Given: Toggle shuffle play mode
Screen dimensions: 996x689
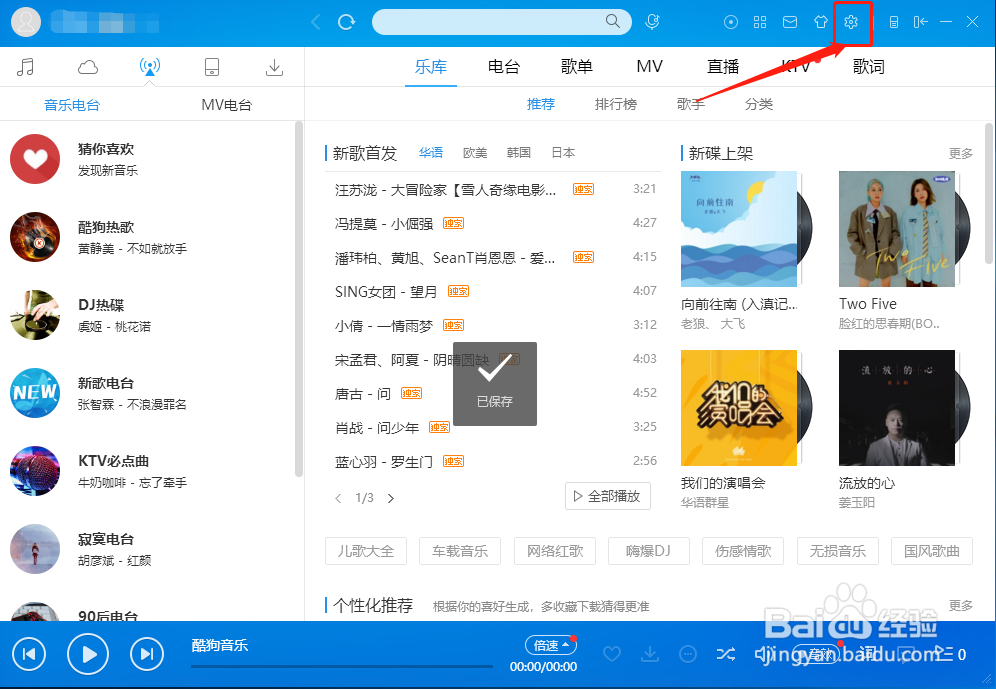Looking at the screenshot, I should 725,653.
